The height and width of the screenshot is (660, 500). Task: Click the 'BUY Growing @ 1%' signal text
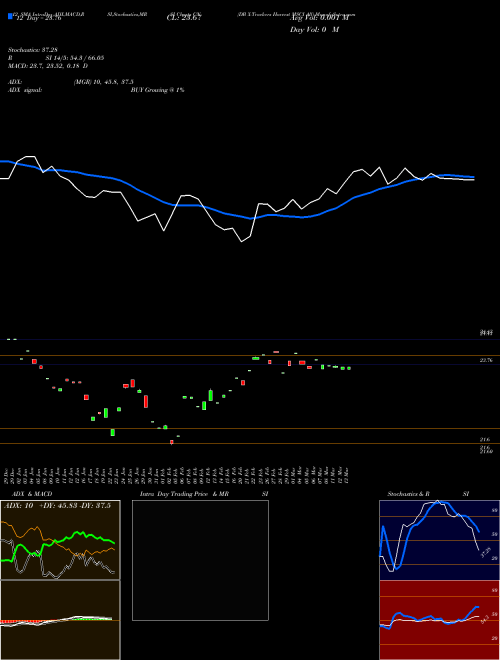pos(157,90)
